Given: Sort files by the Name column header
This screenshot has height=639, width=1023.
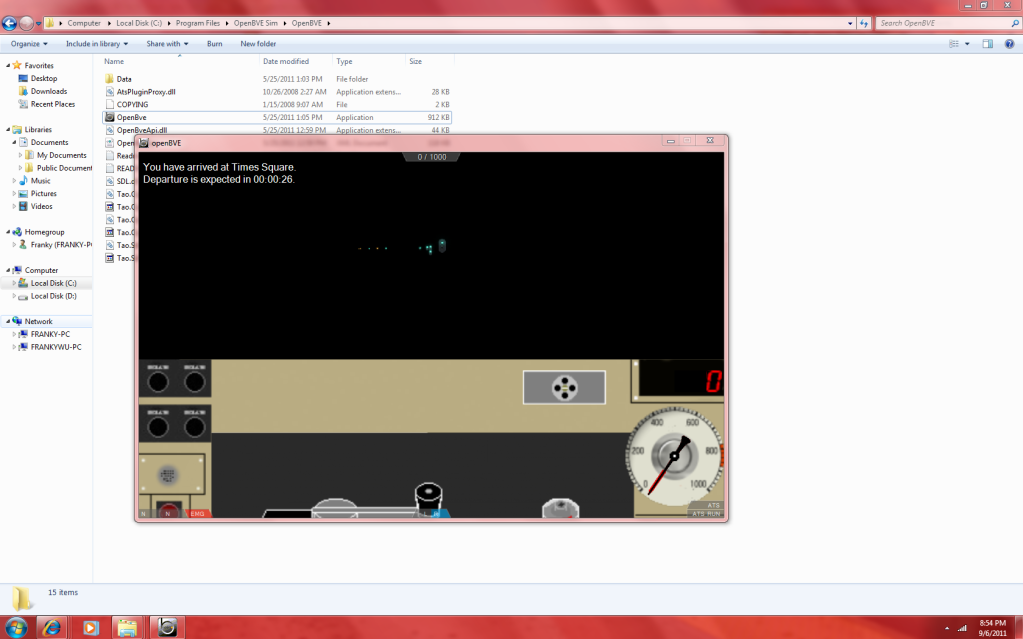Looking at the screenshot, I should (181, 61).
